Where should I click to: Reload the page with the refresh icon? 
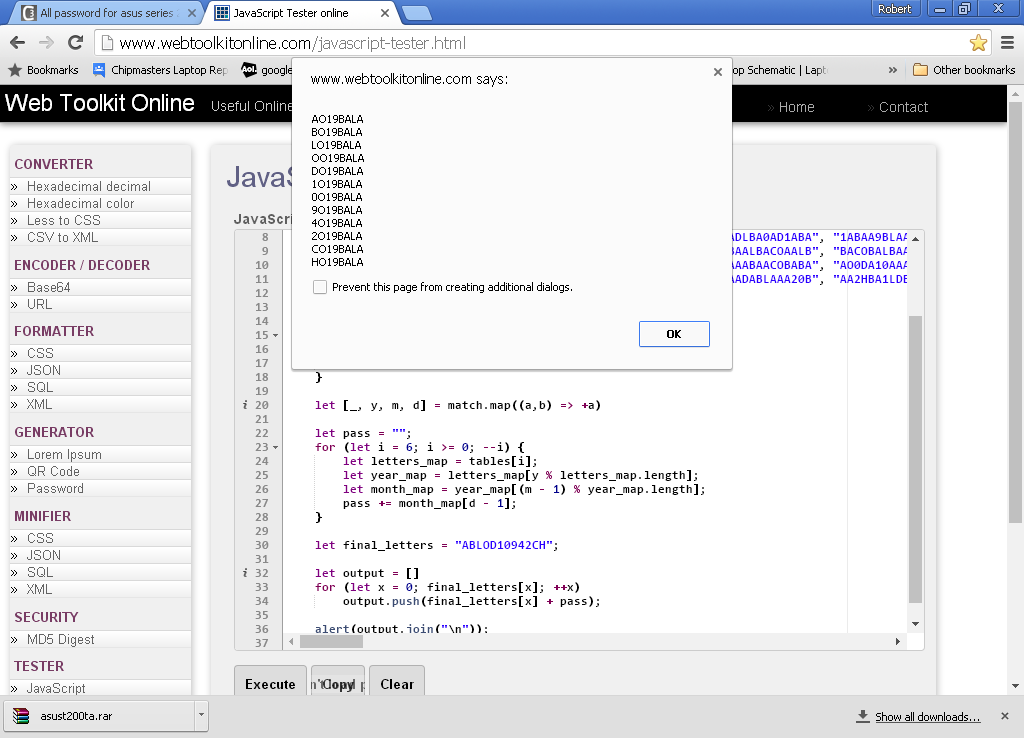point(75,43)
